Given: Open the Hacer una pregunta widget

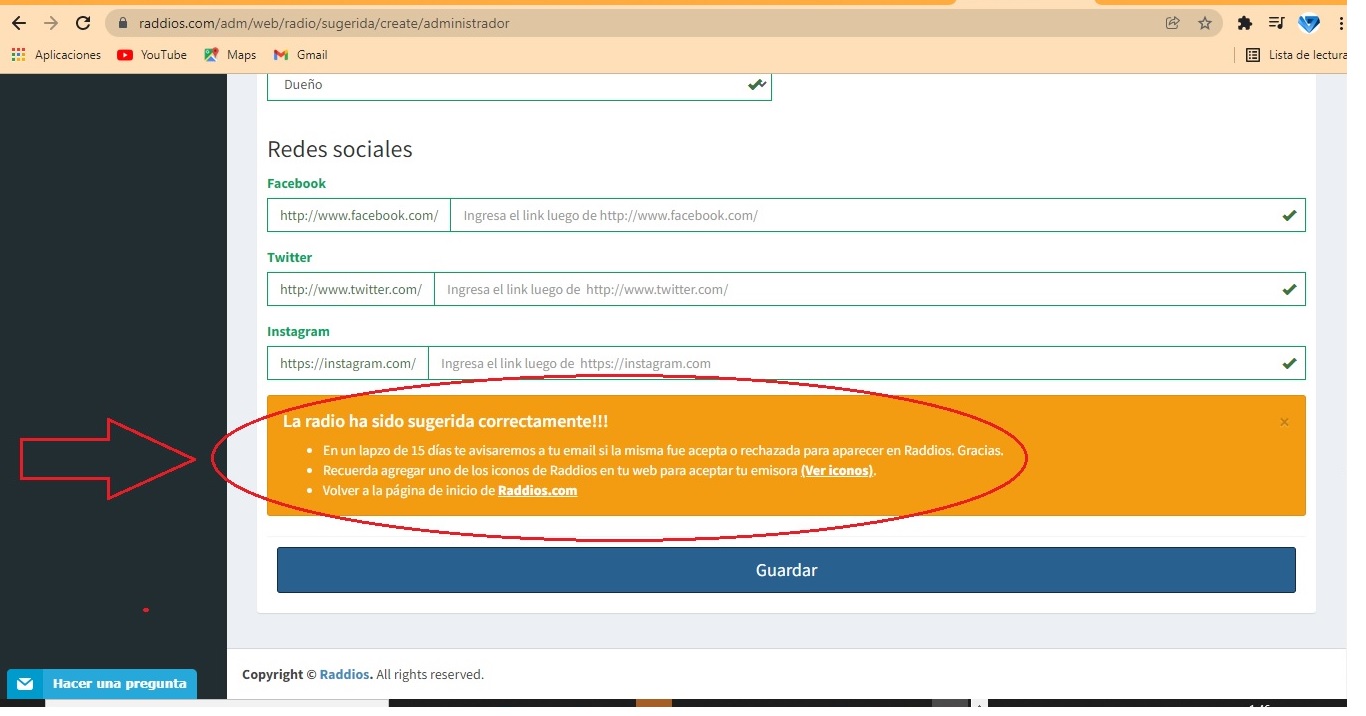Looking at the screenshot, I should tap(102, 684).
